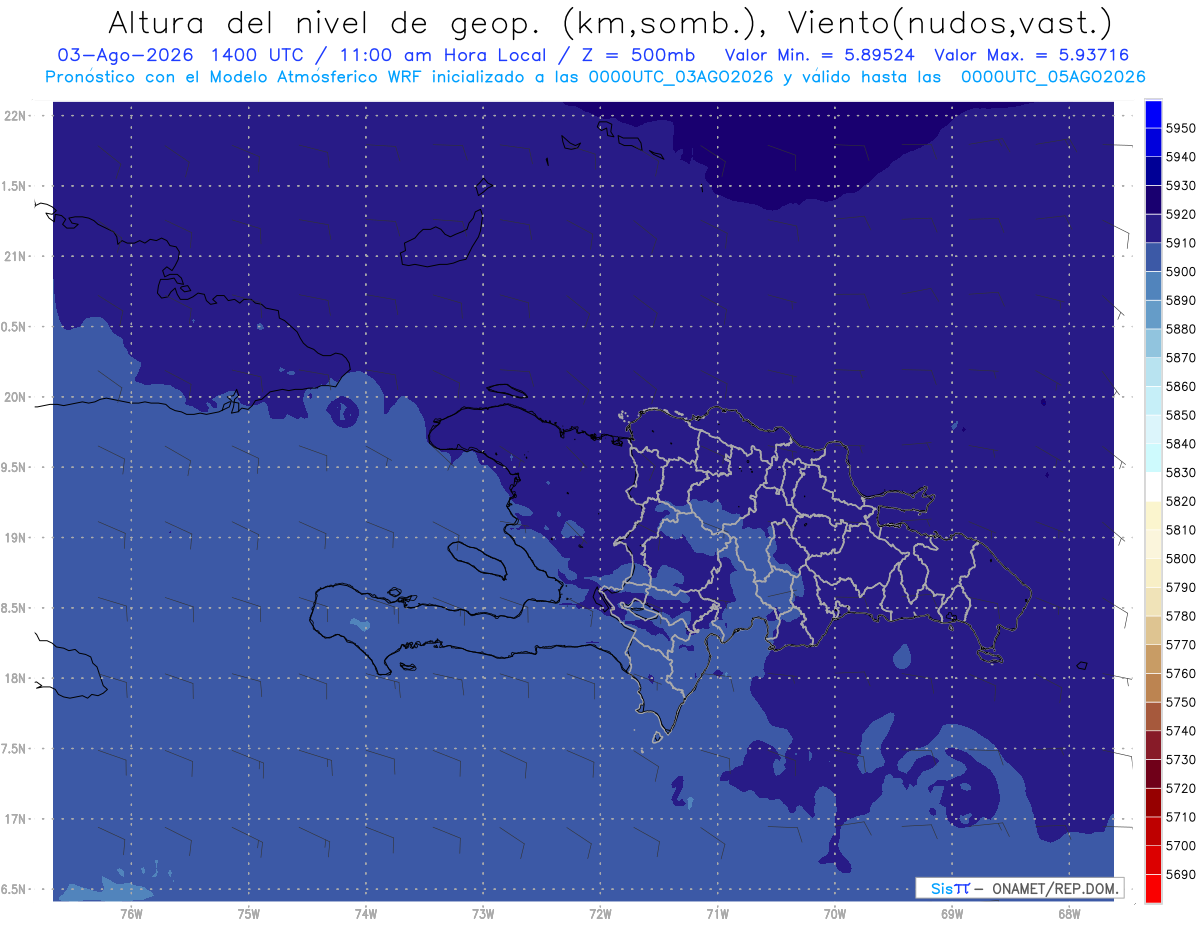Select the 'Z = 500mb' level text
The width and height of the screenshot is (1200, 927).
point(638,56)
